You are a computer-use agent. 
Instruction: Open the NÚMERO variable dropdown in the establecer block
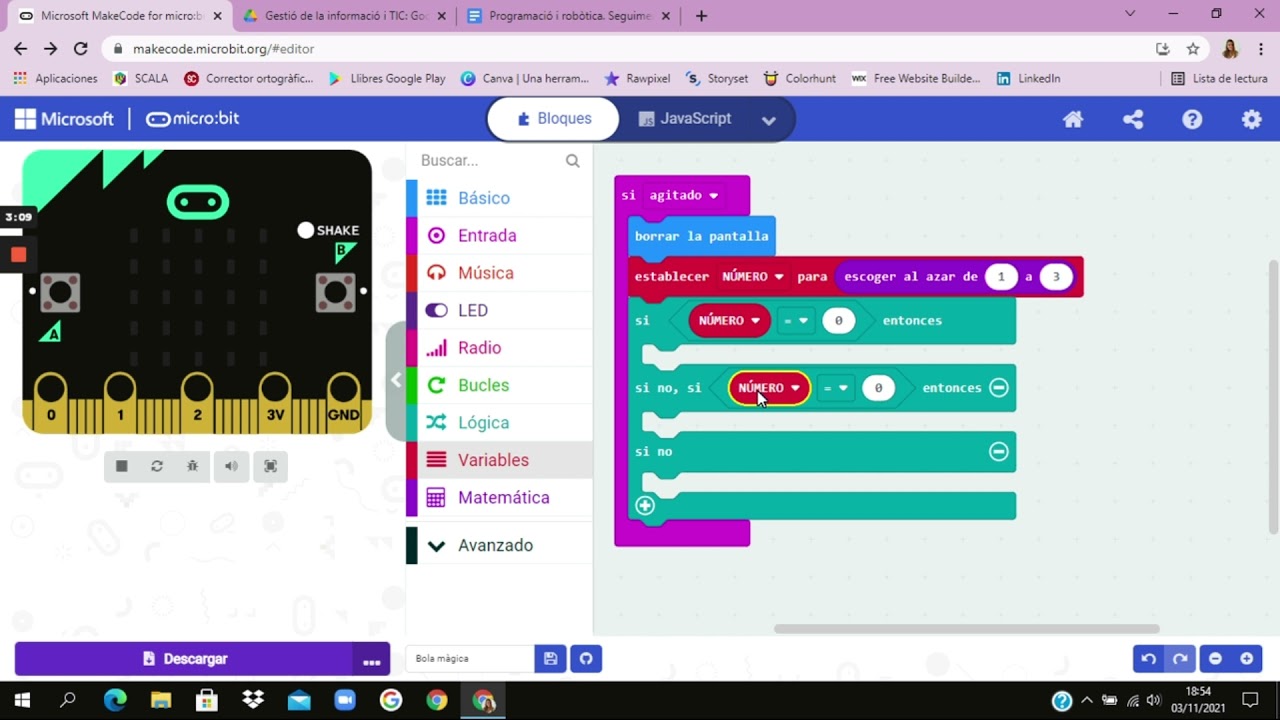click(753, 277)
